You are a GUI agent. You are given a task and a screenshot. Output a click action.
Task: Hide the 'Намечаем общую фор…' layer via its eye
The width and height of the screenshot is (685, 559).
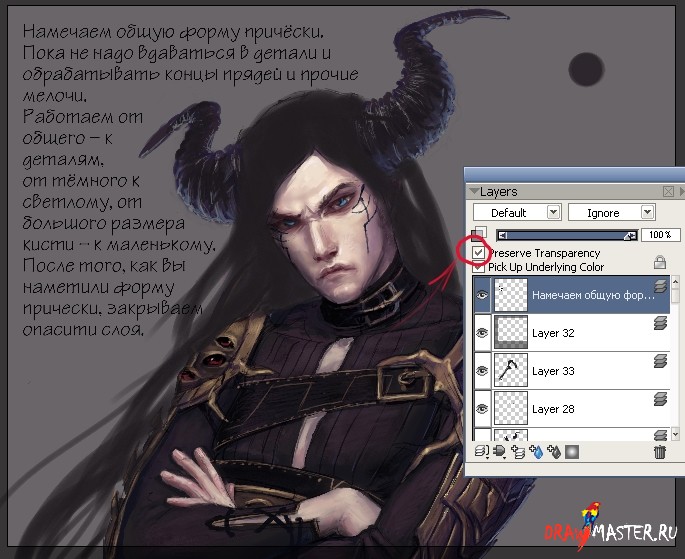(x=482, y=295)
